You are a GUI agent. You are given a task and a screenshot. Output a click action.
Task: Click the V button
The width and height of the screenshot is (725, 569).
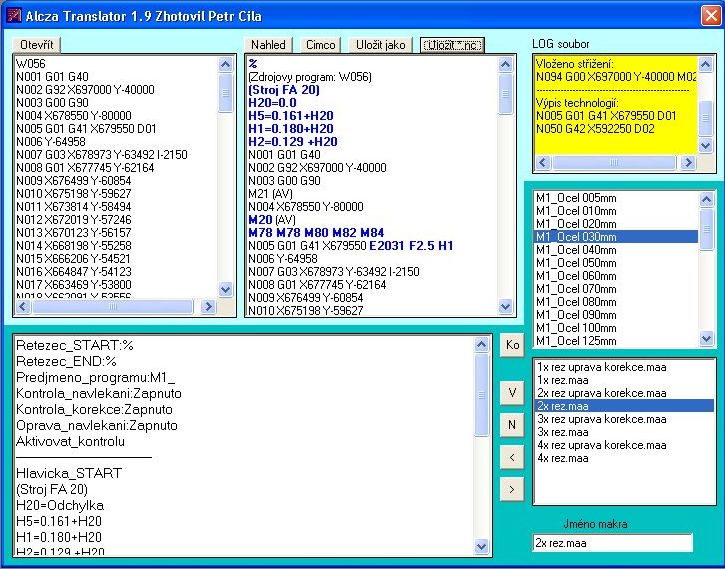tap(512, 393)
